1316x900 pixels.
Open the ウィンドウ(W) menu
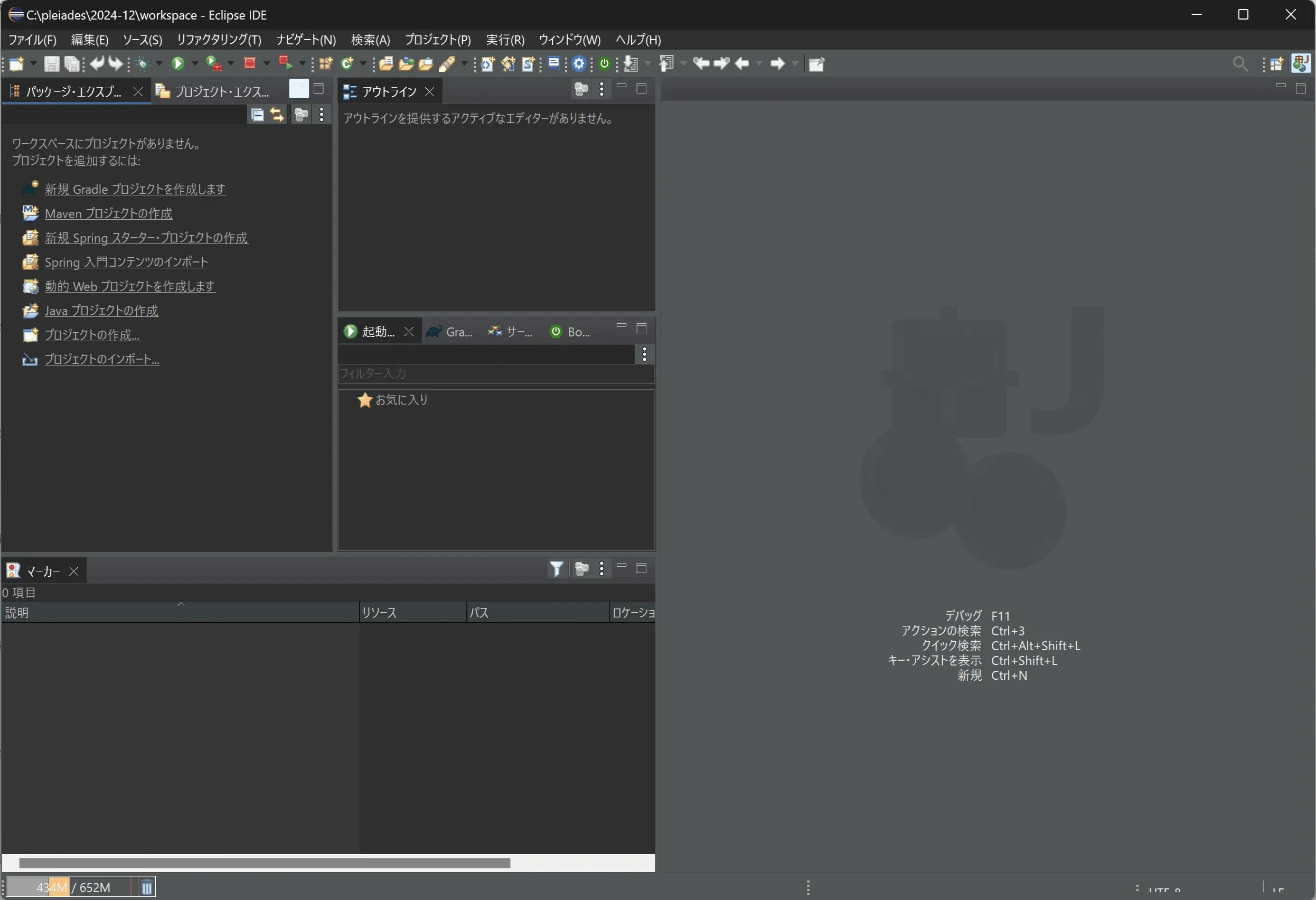(x=570, y=40)
